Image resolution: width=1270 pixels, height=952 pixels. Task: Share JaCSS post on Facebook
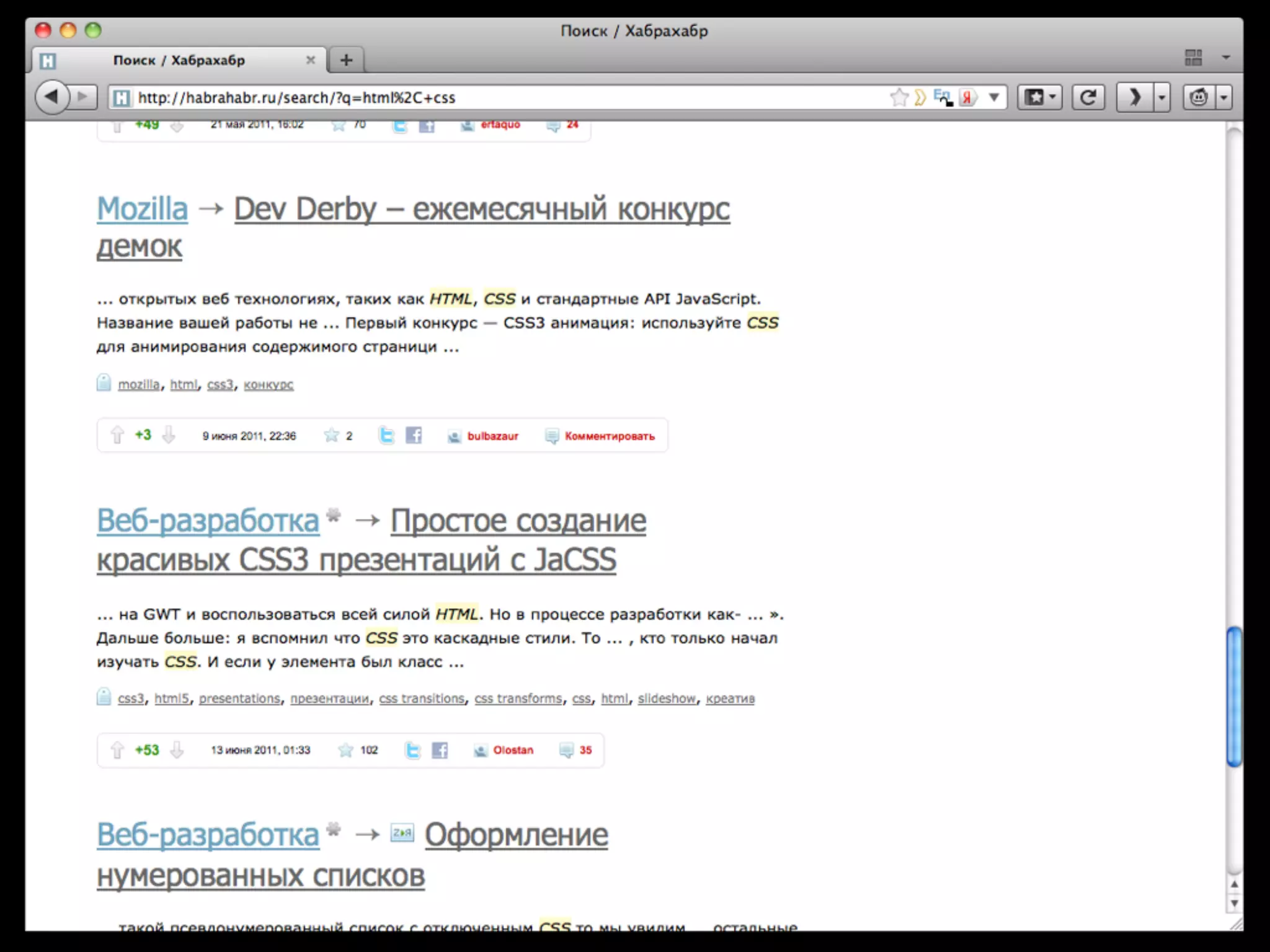click(x=440, y=750)
